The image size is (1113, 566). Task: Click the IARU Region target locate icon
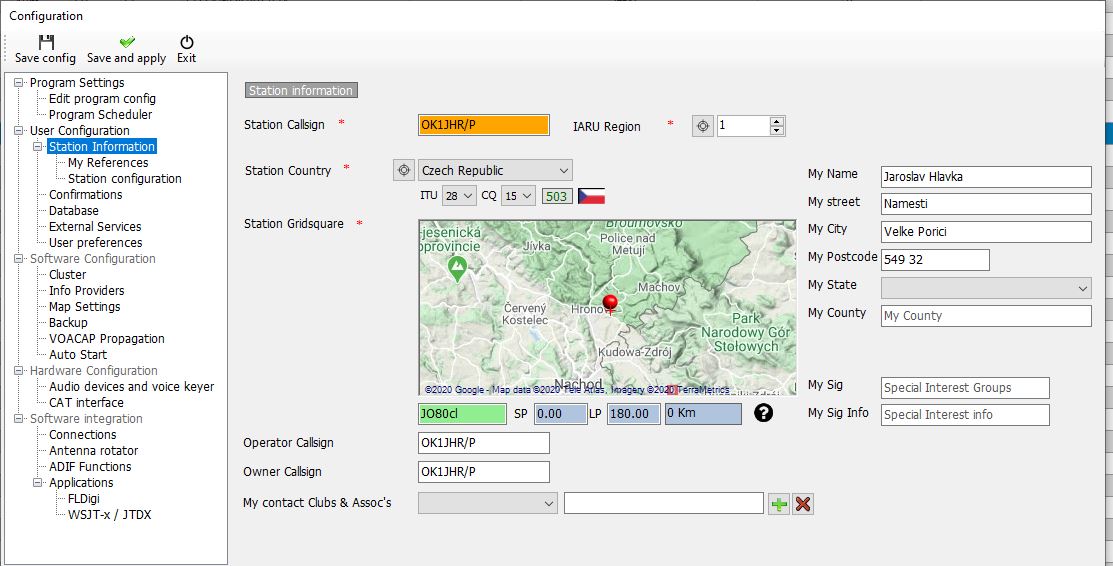[x=703, y=126]
